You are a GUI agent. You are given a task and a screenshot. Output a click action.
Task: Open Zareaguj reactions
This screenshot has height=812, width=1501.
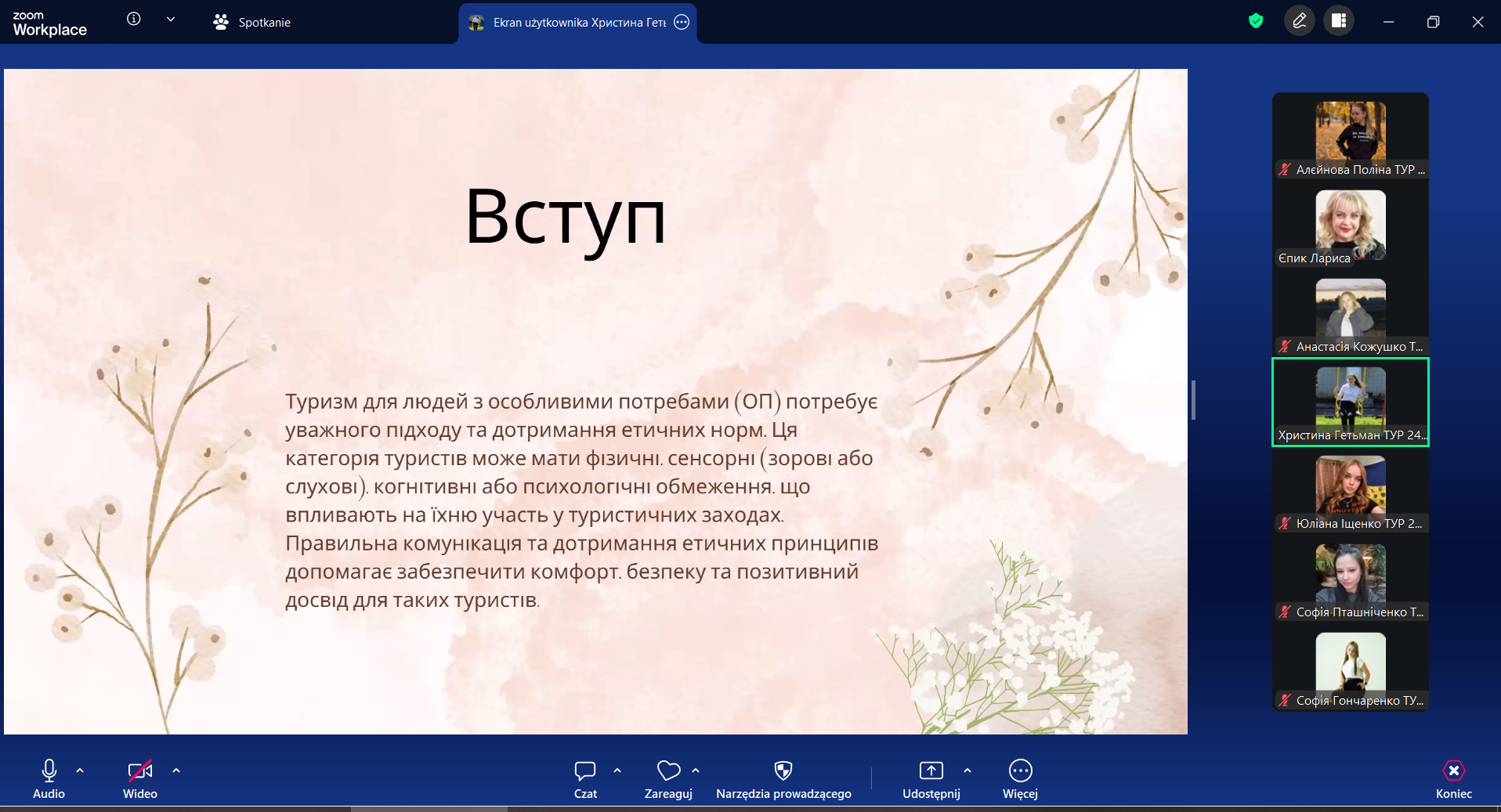pyautogui.click(x=667, y=779)
